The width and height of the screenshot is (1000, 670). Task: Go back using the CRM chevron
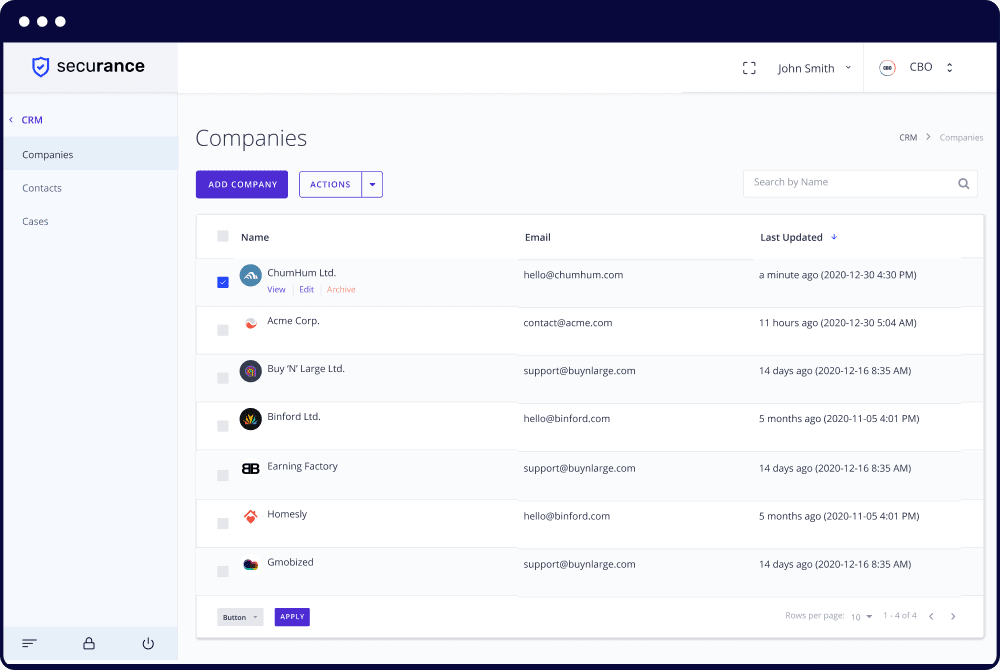pyautogui.click(x=11, y=120)
